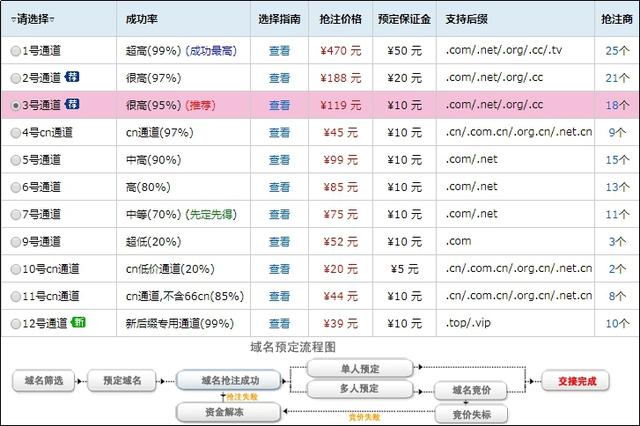640x426 pixels.
Task: Open 查看 guide for 4号cn通道
Action: pyautogui.click(x=280, y=133)
